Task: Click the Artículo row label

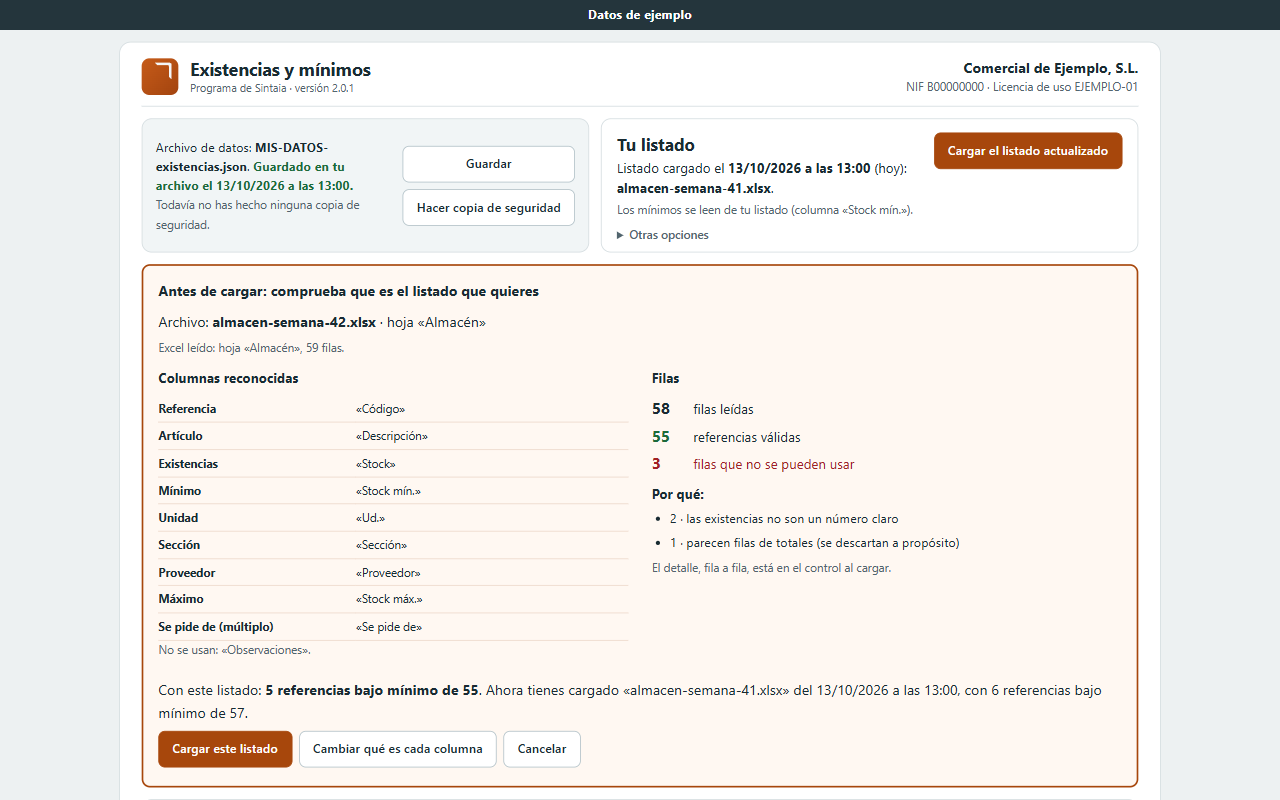Action: tap(180, 436)
